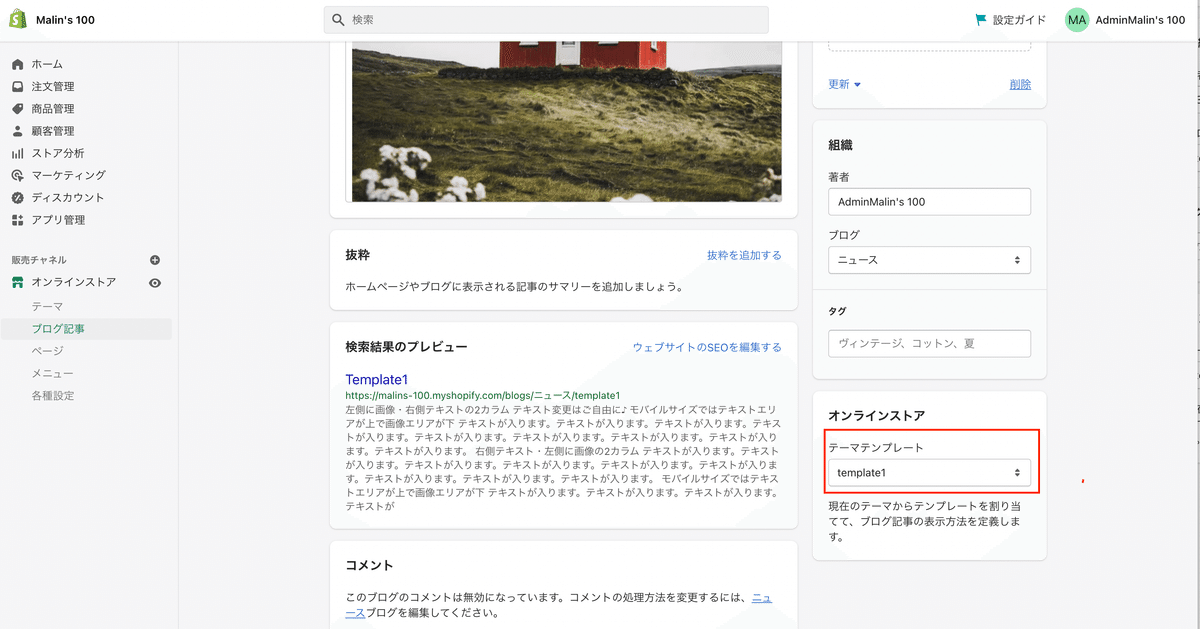Open 顧客管理 via its person icon
1200x629 pixels.
pyautogui.click(x=18, y=131)
